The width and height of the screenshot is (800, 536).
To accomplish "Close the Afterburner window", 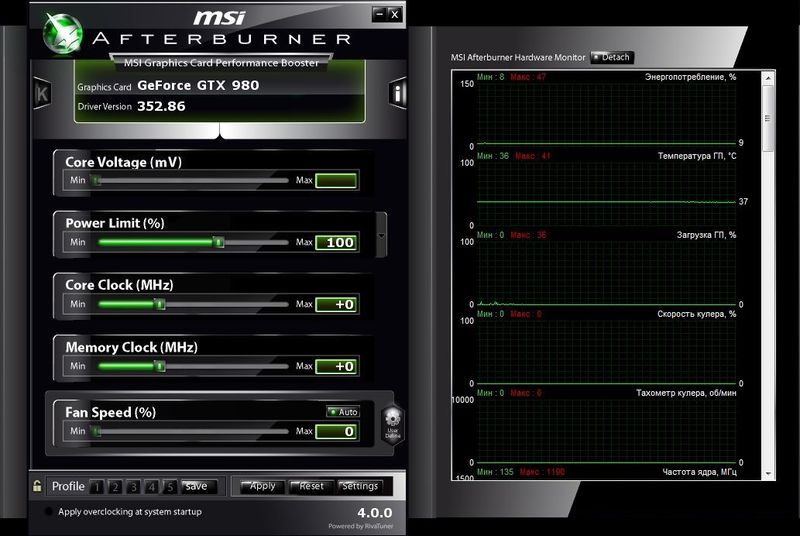I will pos(395,14).
